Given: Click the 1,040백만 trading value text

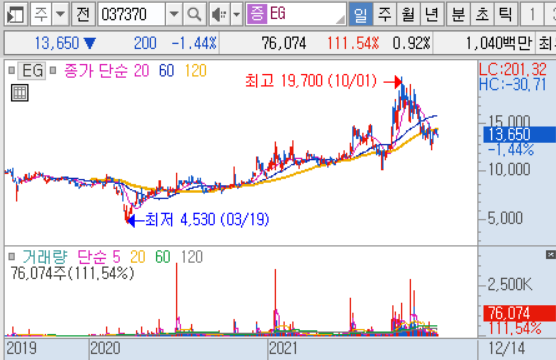Looking at the screenshot, I should pos(499,43).
